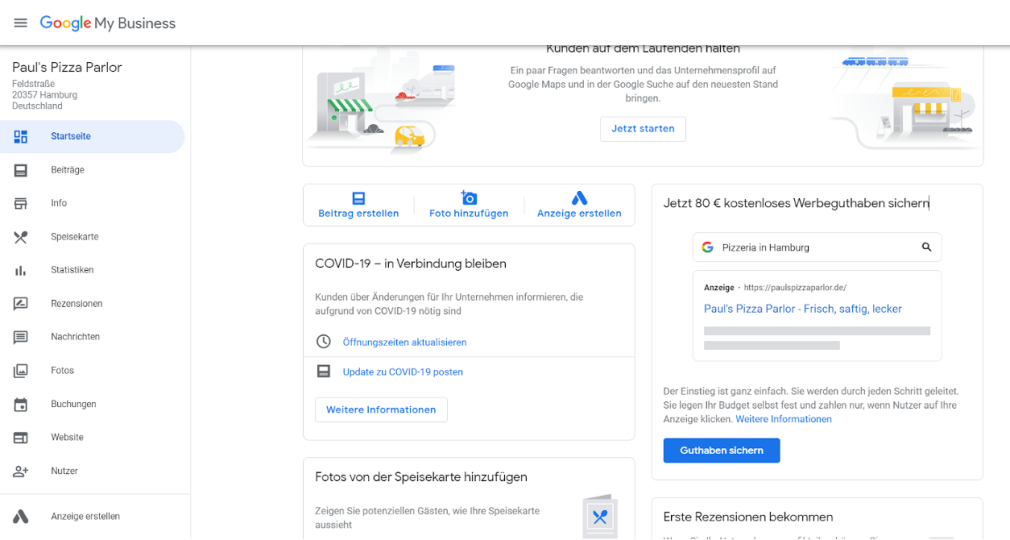Click the Info storefront icon

[x=21, y=204]
